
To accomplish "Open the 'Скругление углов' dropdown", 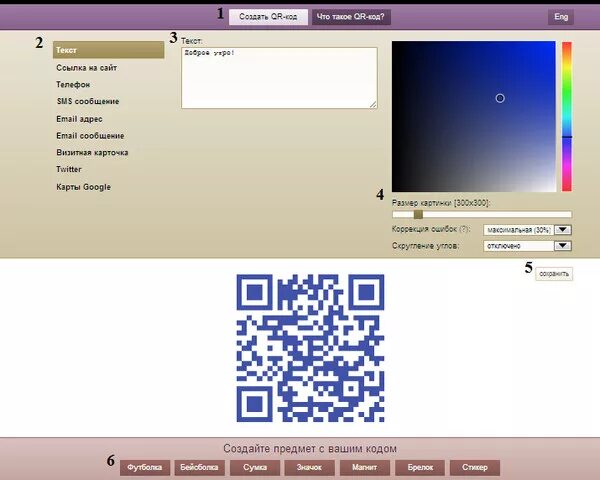I will click(527, 246).
